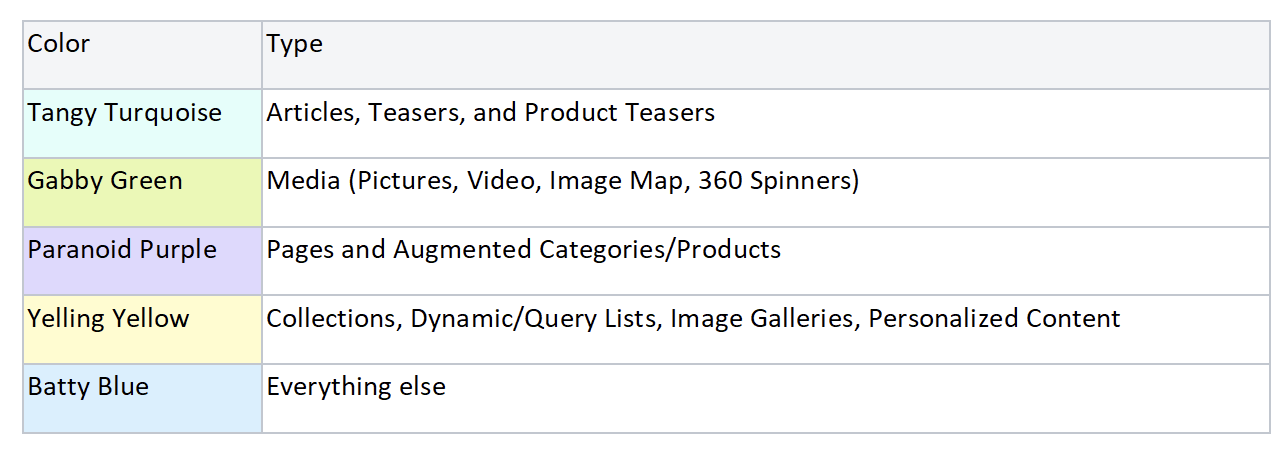Screen dimensions: 1284x454
Task: Click the Articles, Teasers, and Product Teasers cell
Action: pos(766,124)
